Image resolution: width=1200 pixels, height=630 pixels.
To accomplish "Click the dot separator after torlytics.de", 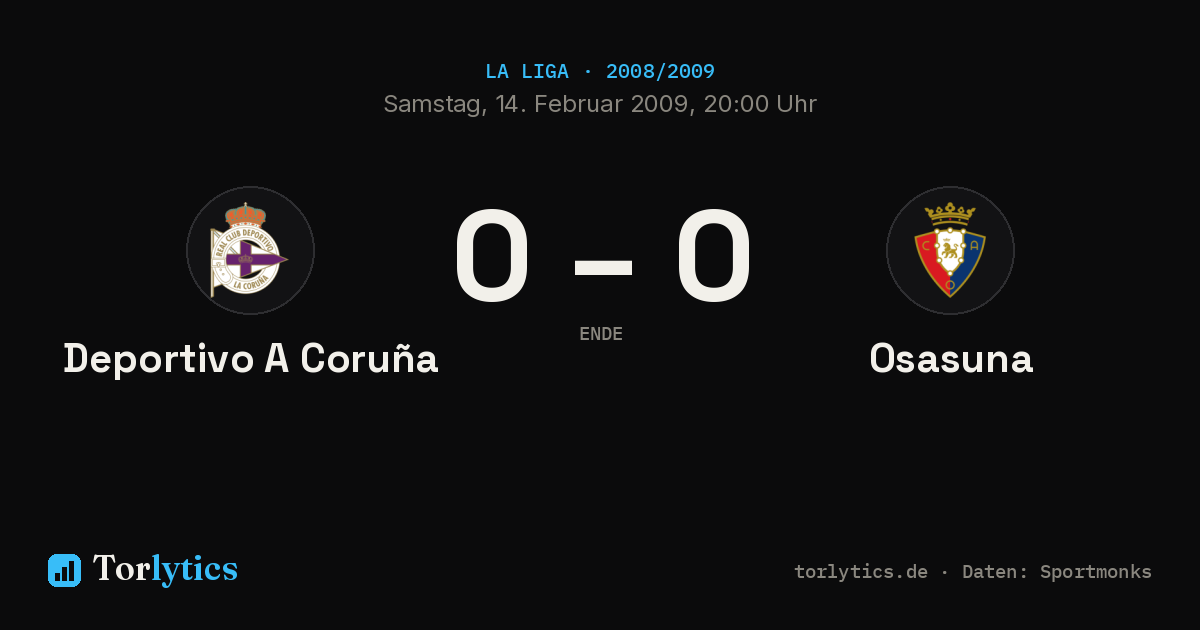I will 945,572.
